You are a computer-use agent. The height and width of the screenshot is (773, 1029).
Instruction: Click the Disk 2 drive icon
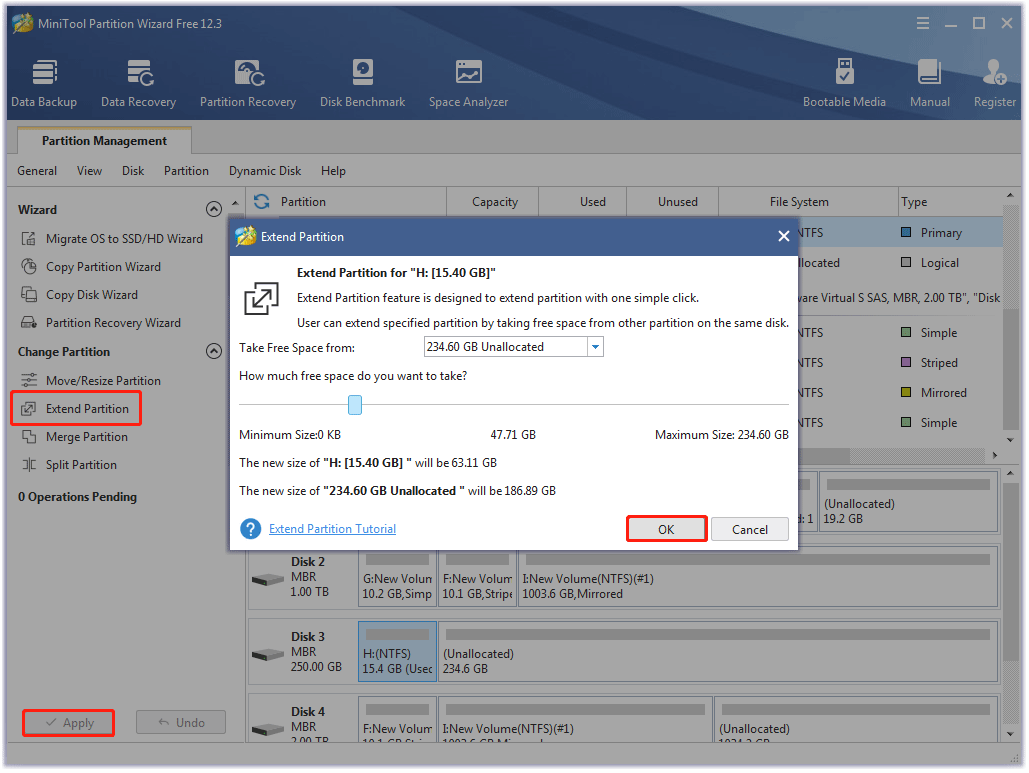click(268, 579)
